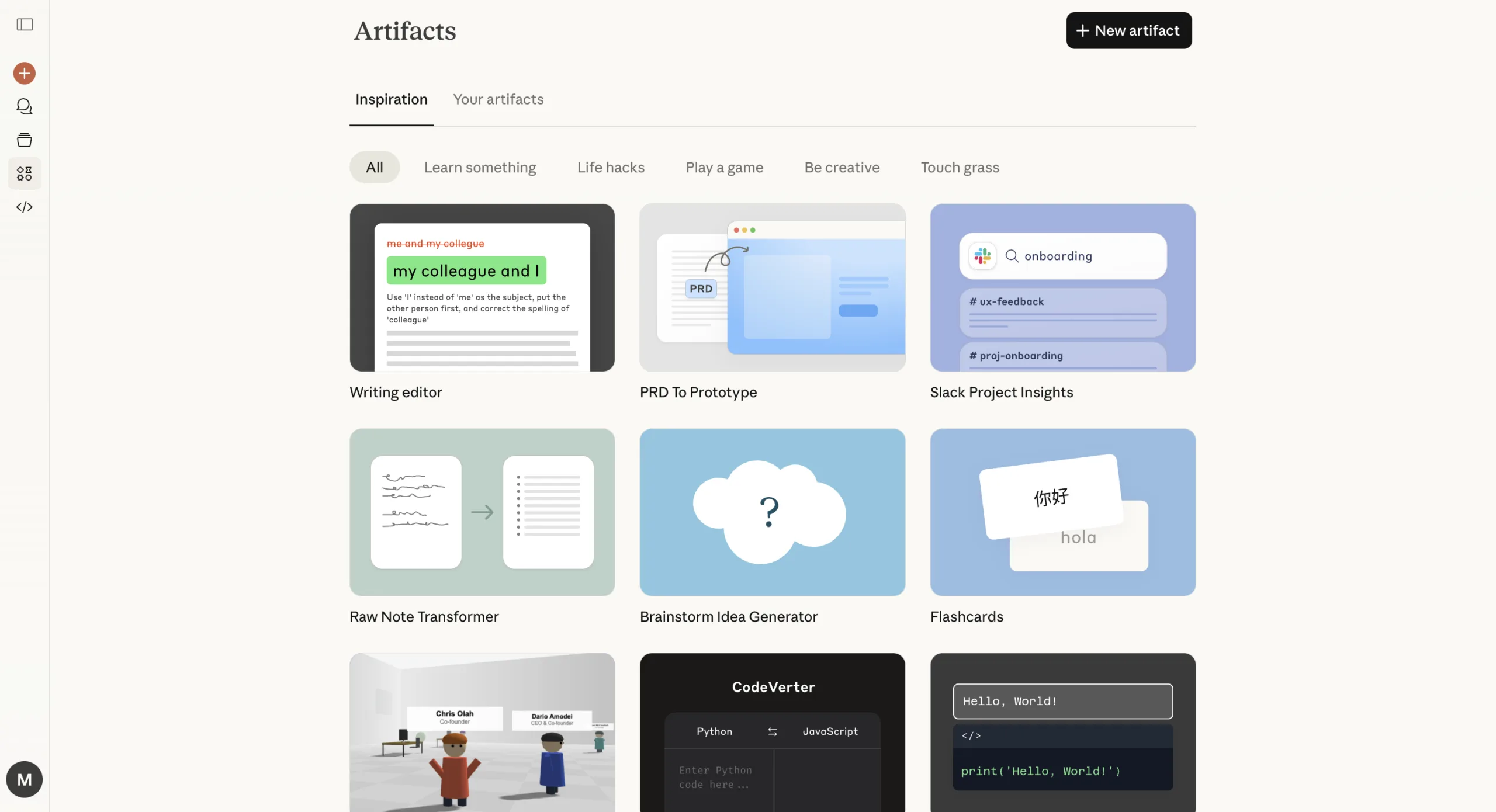Open the chats icon in the sidebar
The image size is (1496, 812).
coord(25,106)
